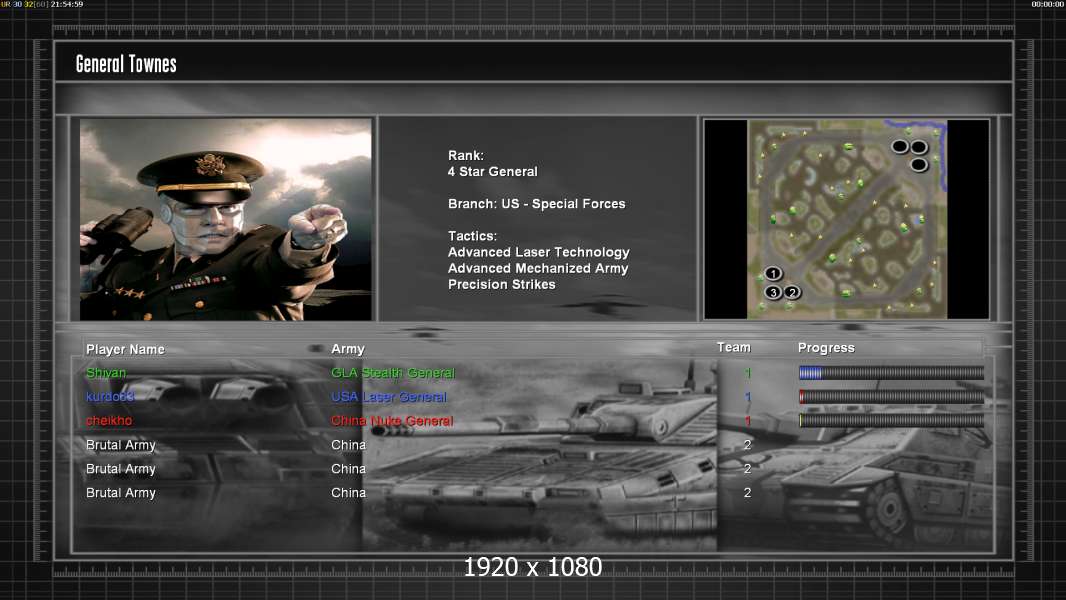1066x600 pixels.
Task: Click the 'Progress' column header
Action: [x=826, y=348]
